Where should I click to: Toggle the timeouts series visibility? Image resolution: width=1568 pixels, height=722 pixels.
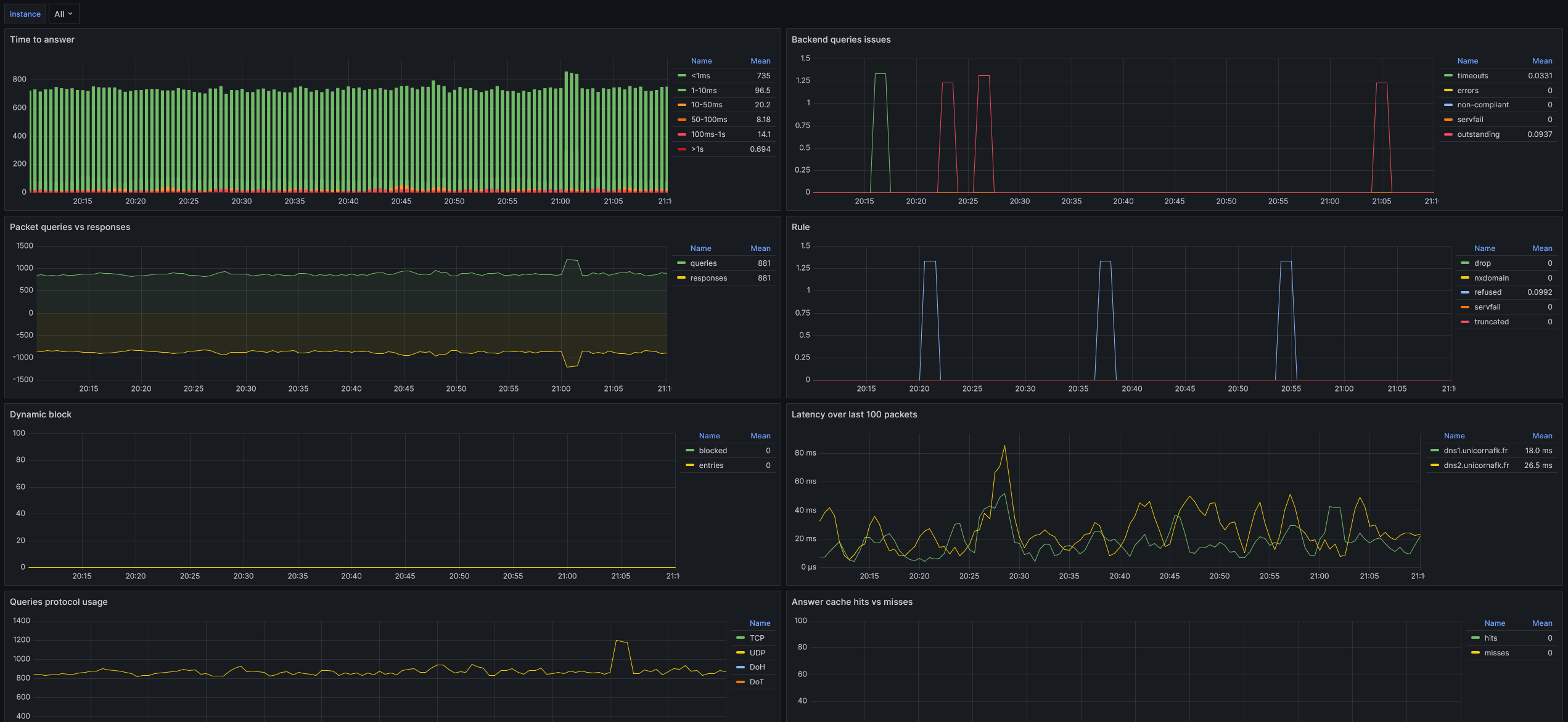pos(1472,76)
